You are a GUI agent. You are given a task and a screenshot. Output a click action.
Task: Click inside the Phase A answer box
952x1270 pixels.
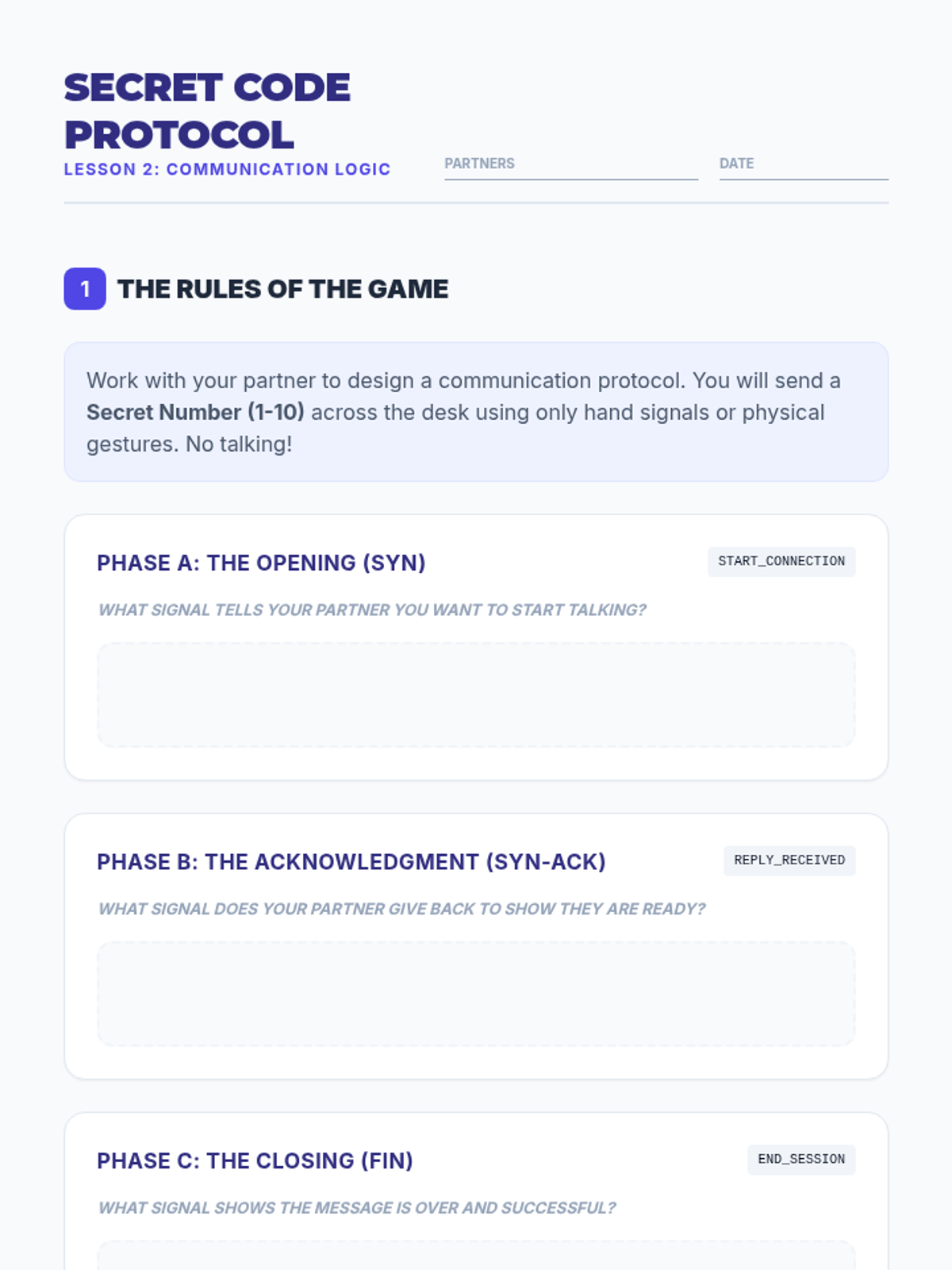point(476,695)
